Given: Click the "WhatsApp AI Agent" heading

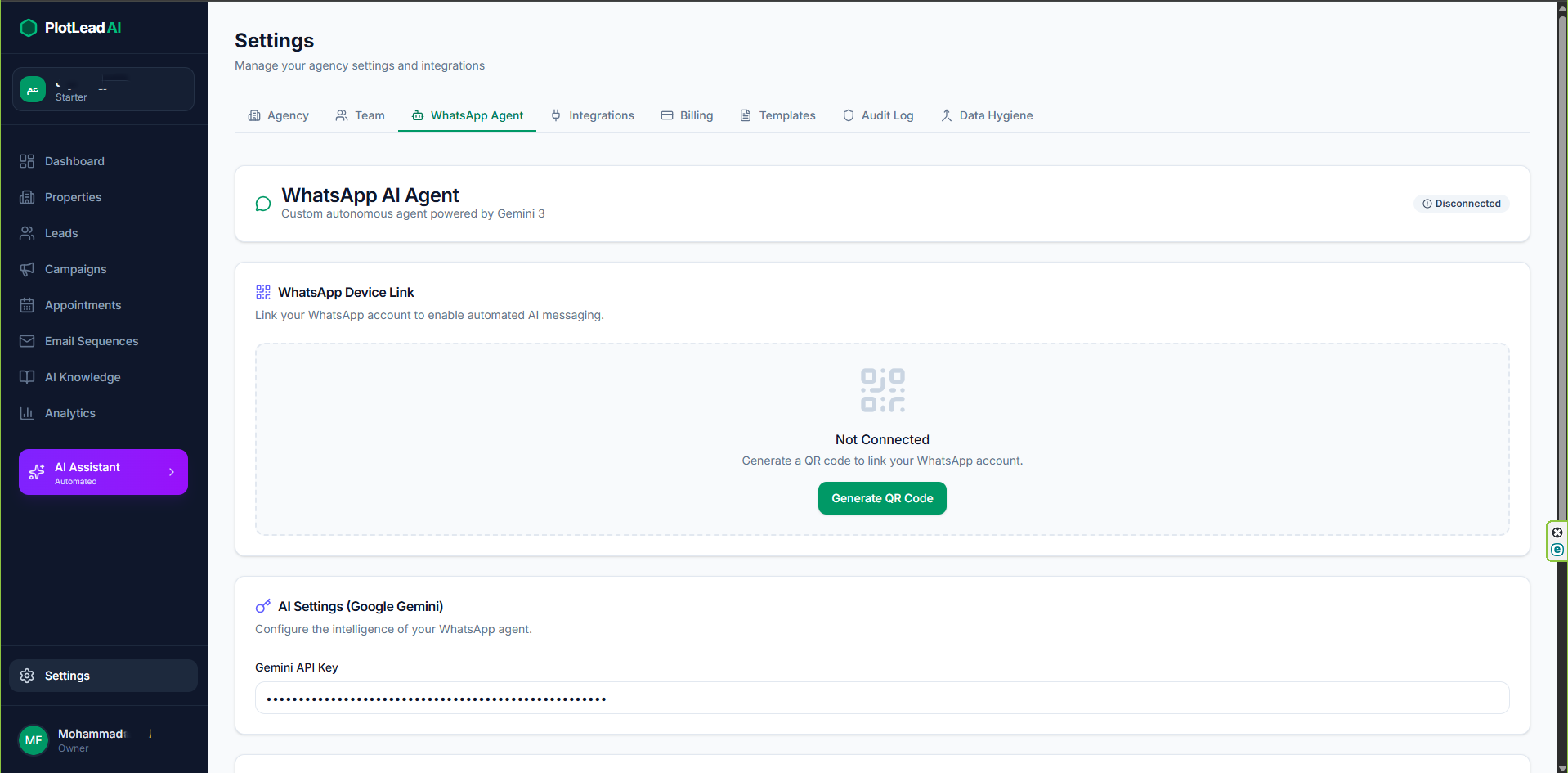Looking at the screenshot, I should pos(370,195).
